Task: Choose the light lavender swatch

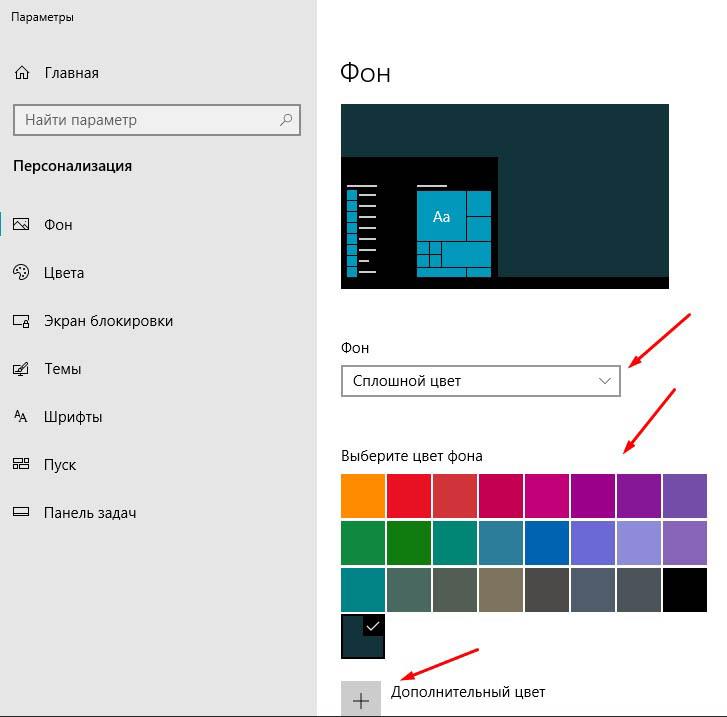Action: click(x=638, y=543)
